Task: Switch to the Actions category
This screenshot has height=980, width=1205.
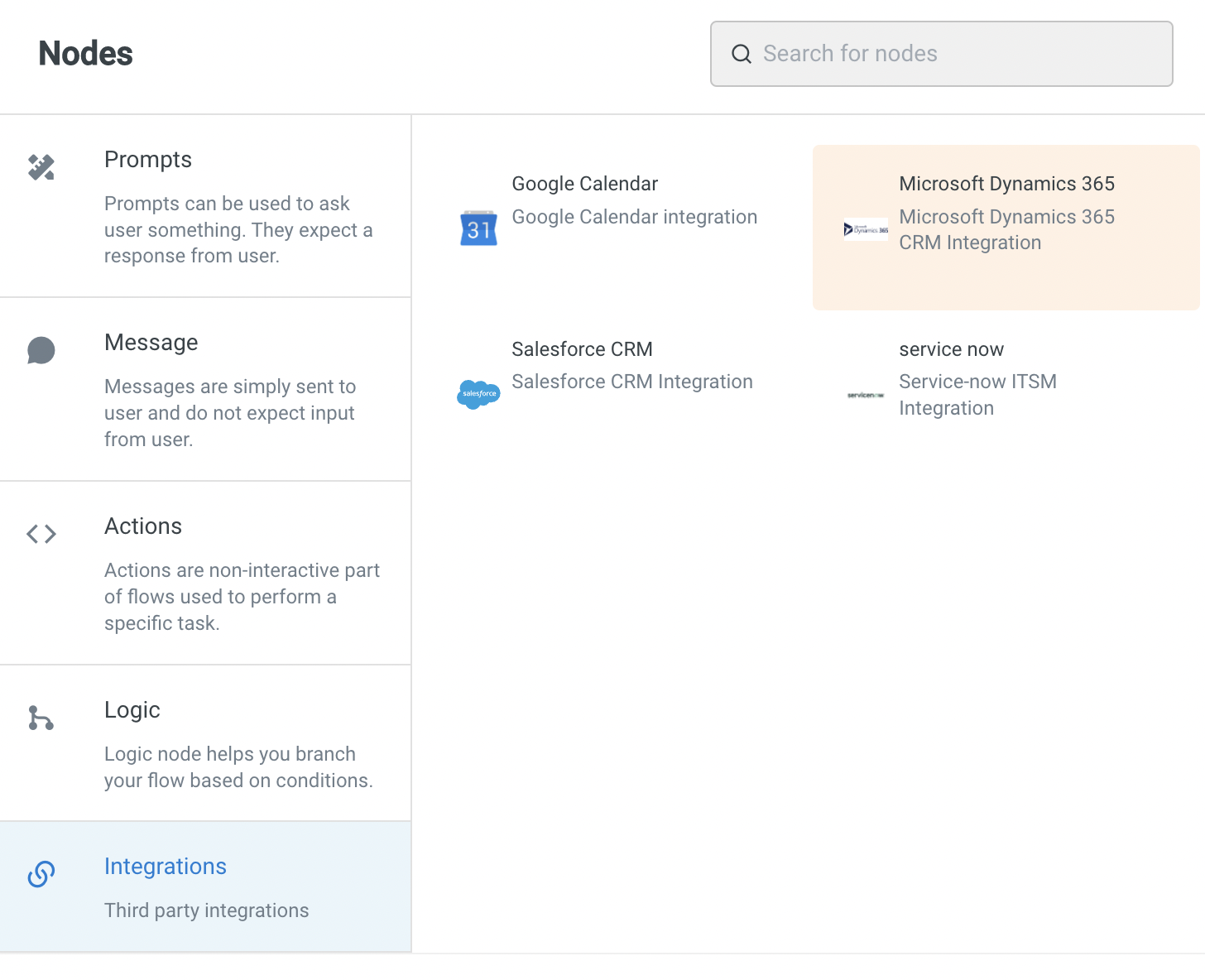Action: coord(205,574)
